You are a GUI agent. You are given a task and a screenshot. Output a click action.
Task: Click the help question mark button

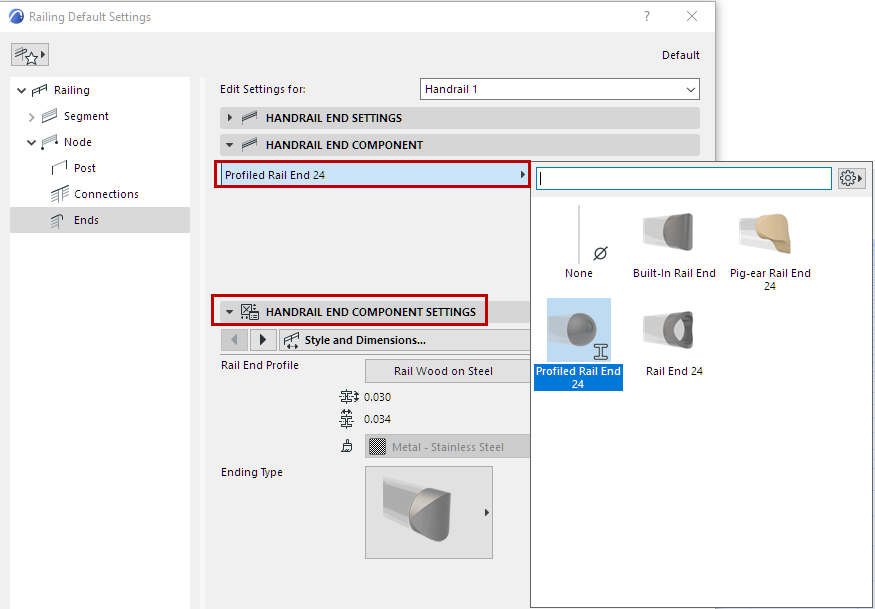coord(647,17)
